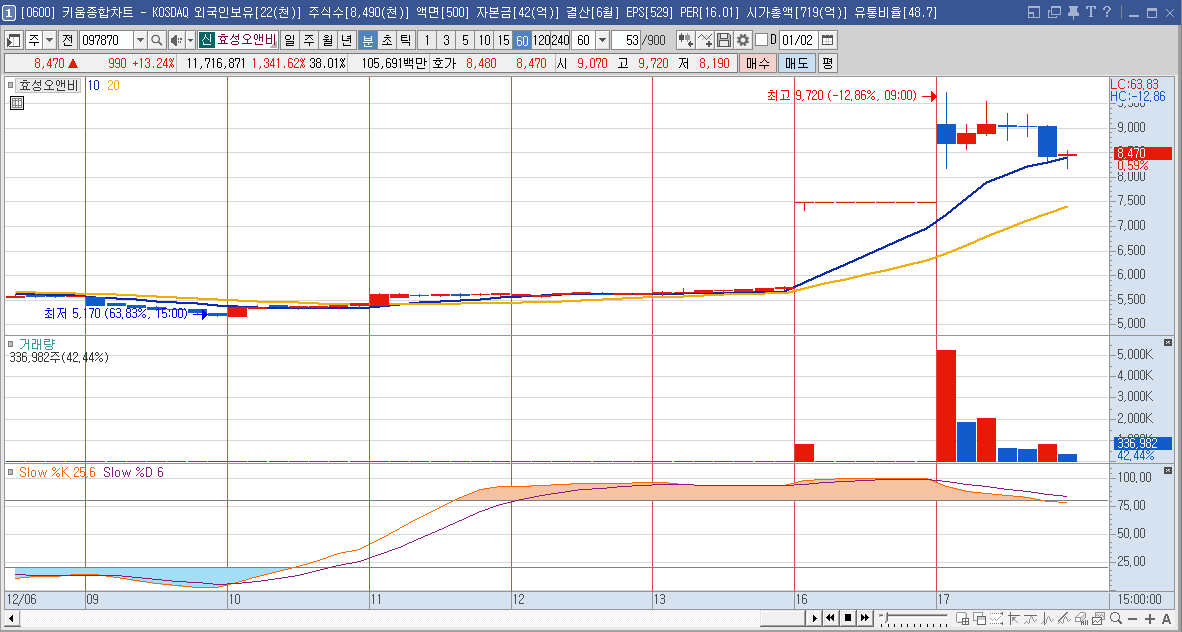Image resolution: width=1182 pixels, height=632 pixels.
Task: Click the layout panel icon in title bar
Action: pyautogui.click(x=1034, y=12)
